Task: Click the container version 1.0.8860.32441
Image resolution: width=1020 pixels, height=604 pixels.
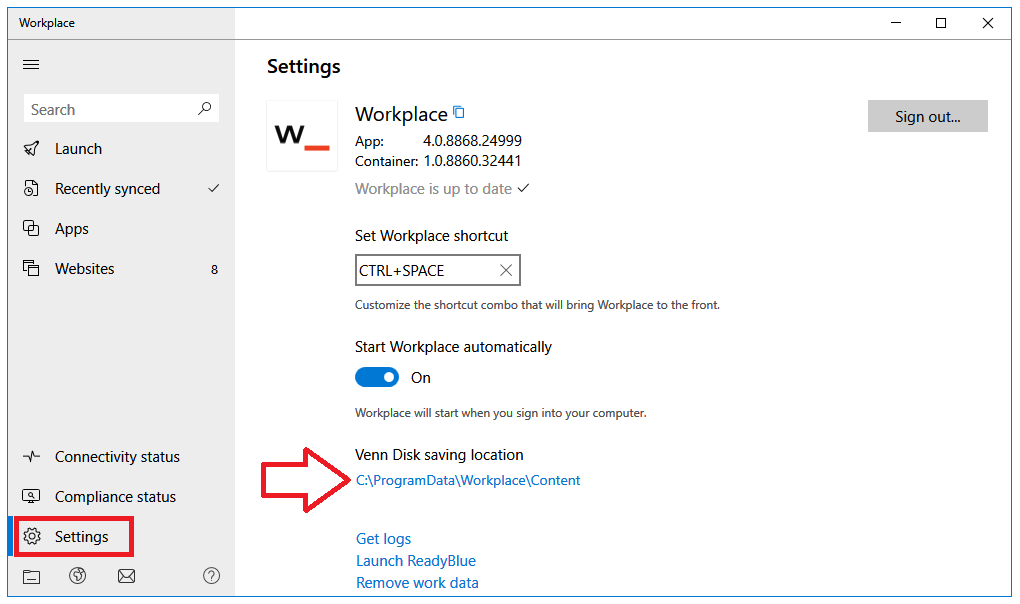Action: pyautogui.click(x=472, y=161)
